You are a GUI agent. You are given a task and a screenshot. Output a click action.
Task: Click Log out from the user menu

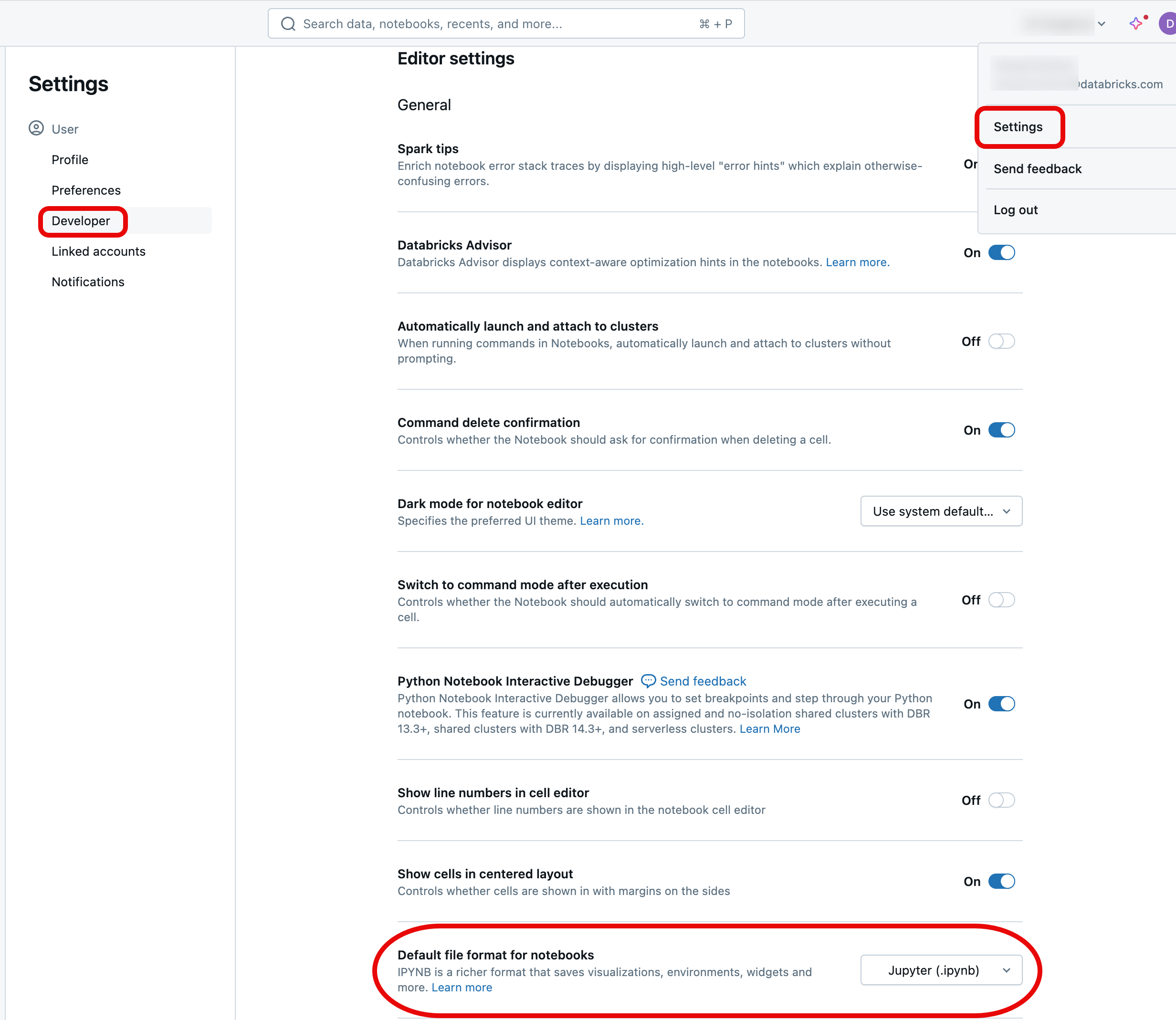(1016, 209)
